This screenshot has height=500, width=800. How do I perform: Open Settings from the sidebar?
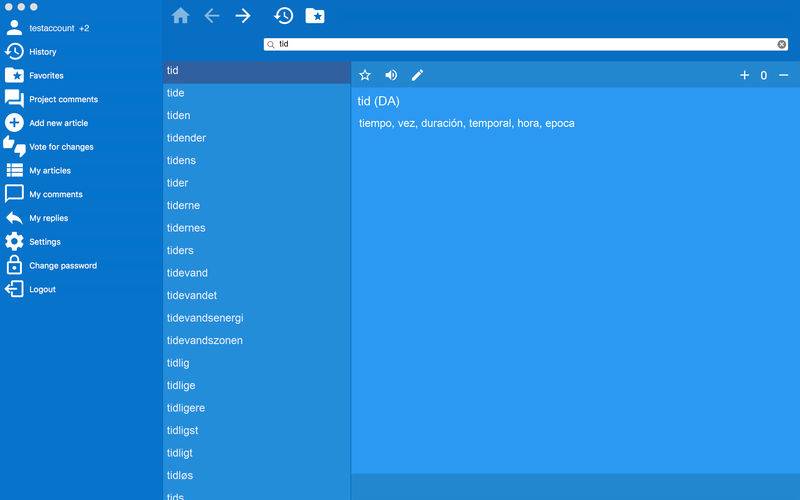pyautogui.click(x=44, y=242)
